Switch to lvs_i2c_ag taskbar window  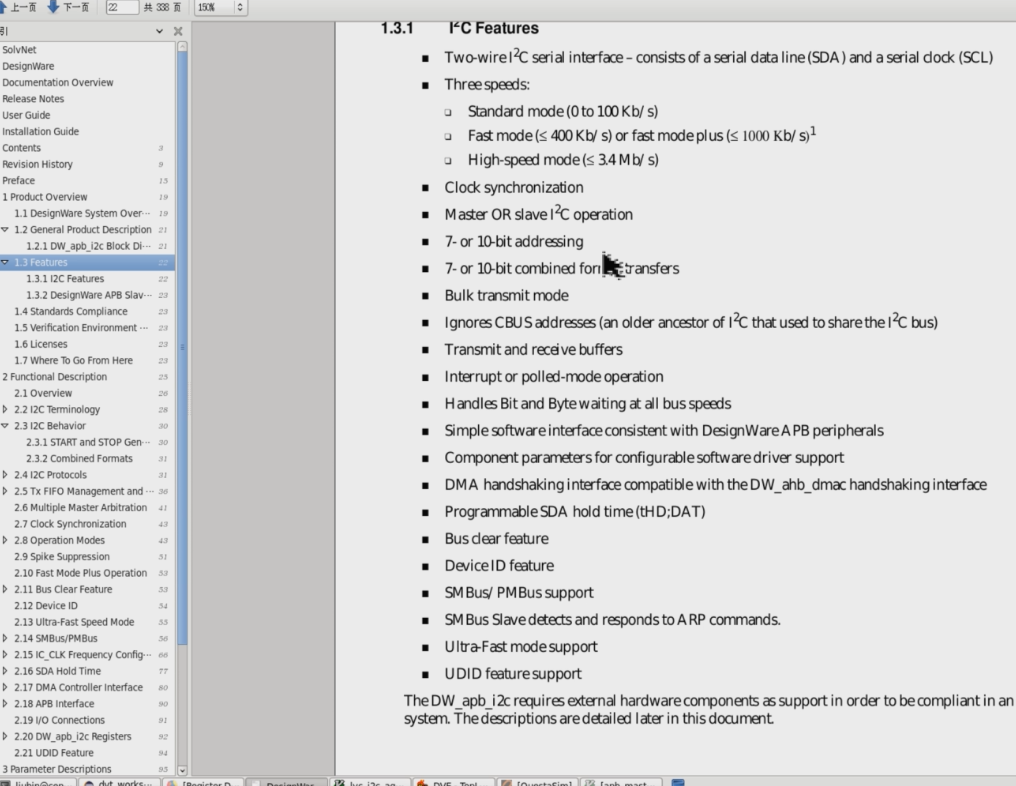370,783
